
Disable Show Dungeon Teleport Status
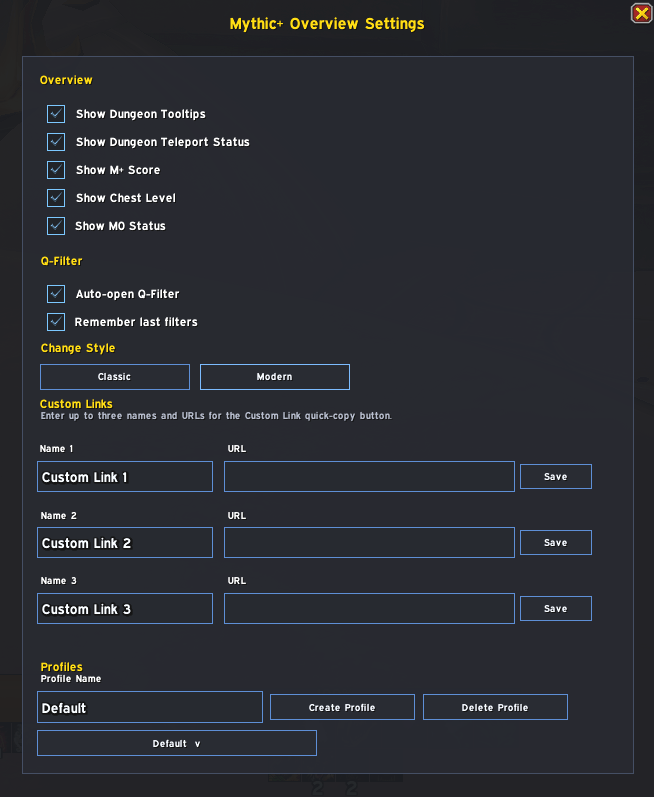56,142
